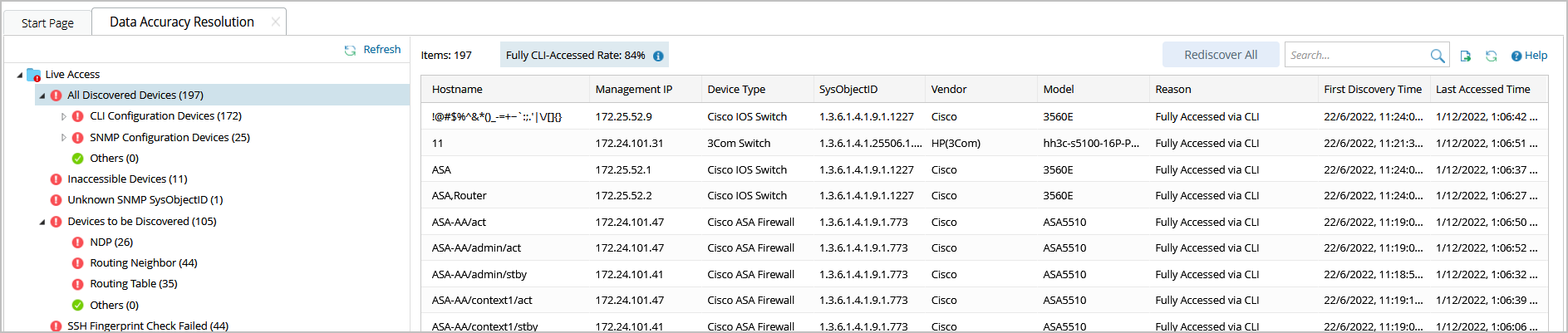The width and height of the screenshot is (1568, 333).
Task: Select the Data Accuracy Resolution tab
Action: click(182, 22)
